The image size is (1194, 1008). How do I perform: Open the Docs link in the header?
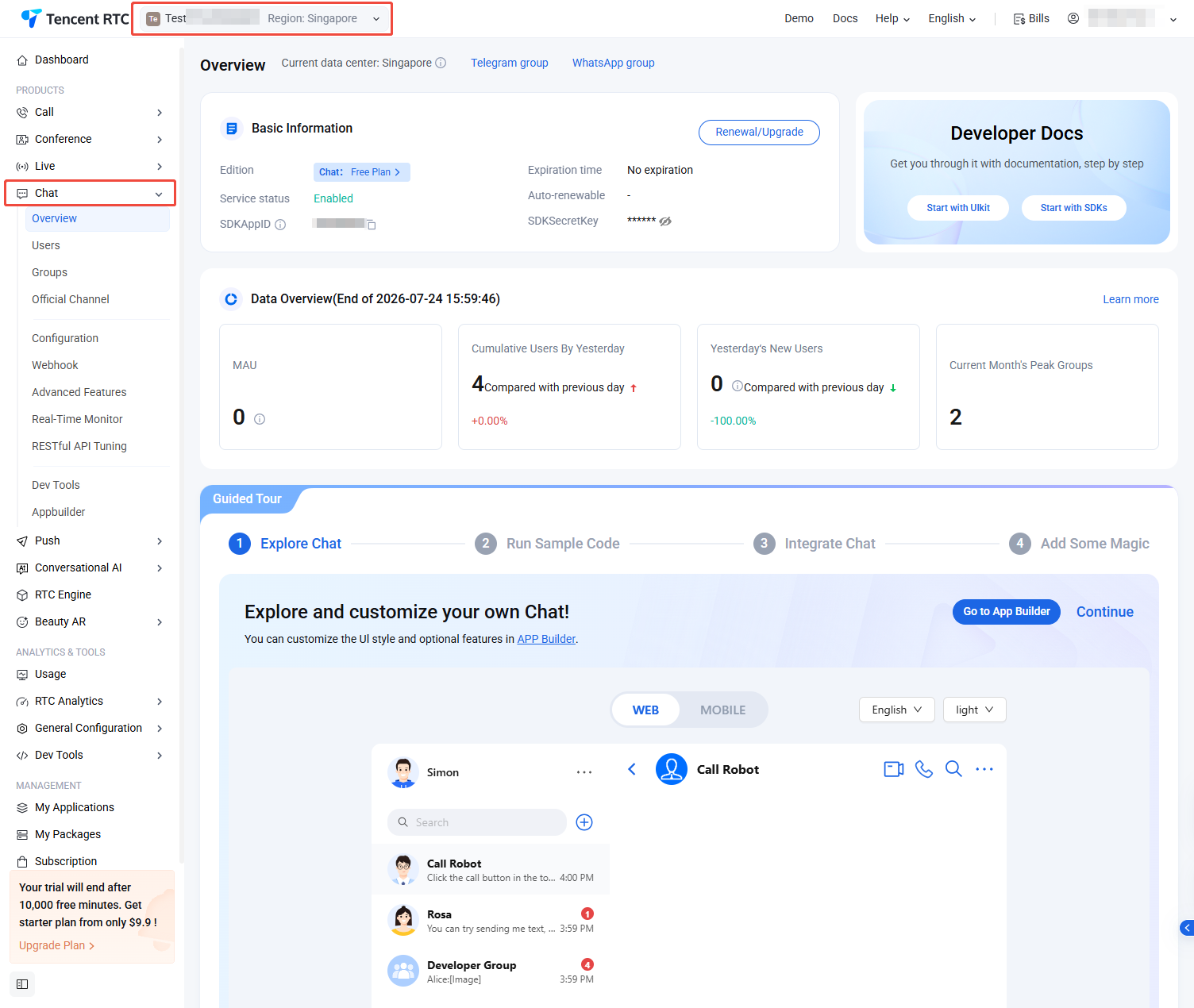click(x=845, y=18)
